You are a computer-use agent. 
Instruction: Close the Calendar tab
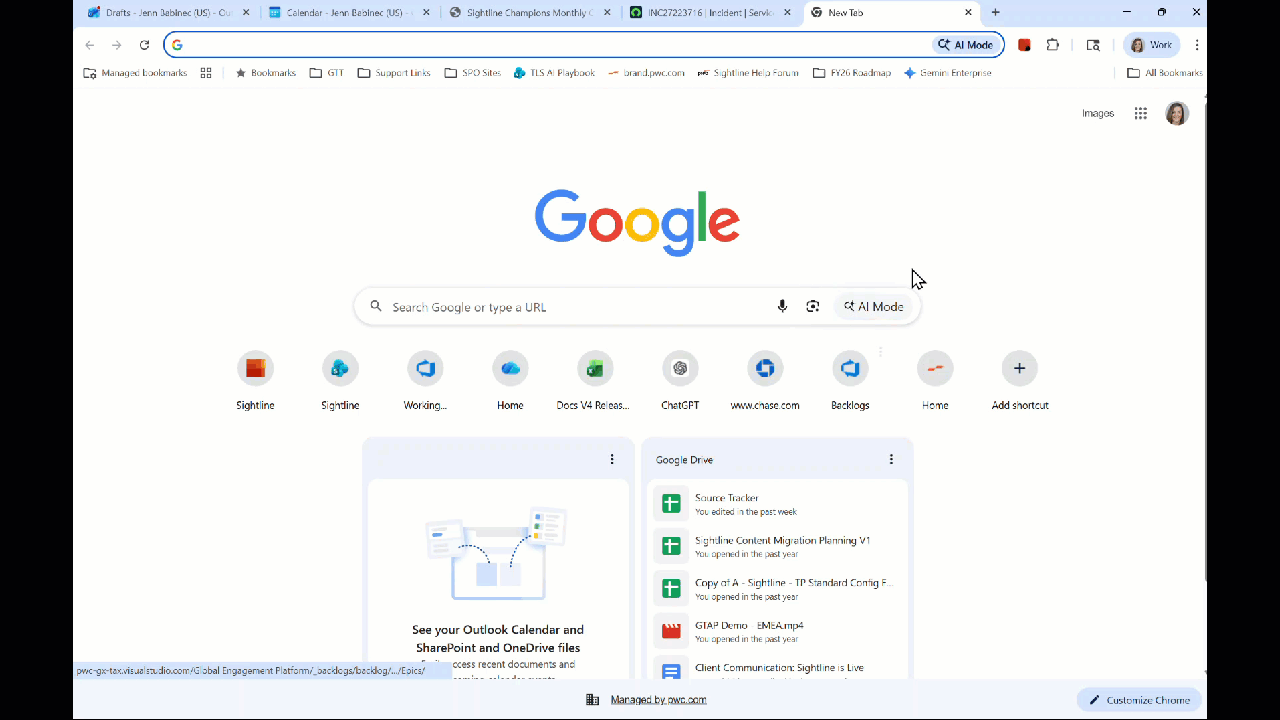coord(427,13)
